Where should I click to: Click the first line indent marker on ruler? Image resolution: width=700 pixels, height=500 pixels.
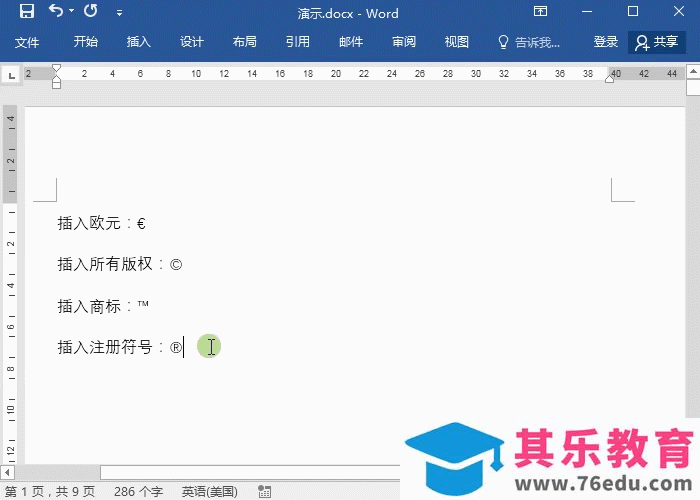click(x=56, y=68)
